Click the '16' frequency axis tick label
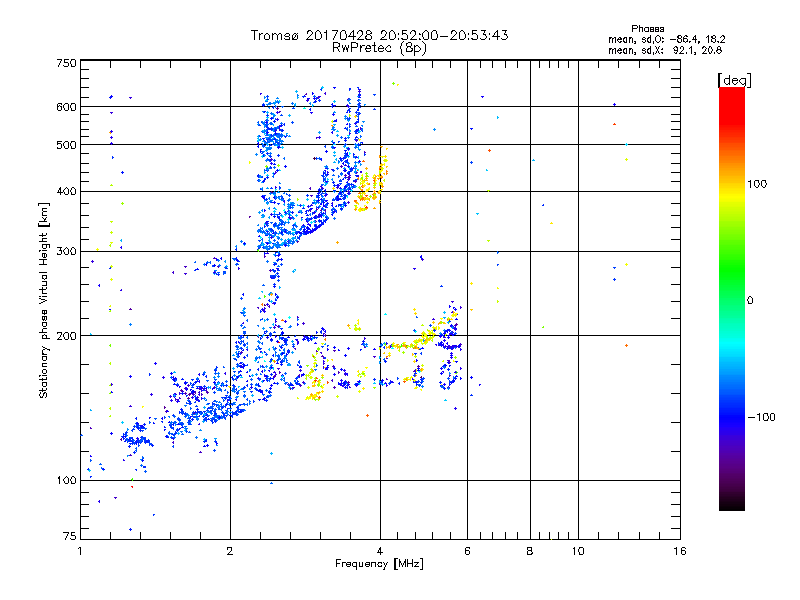 (680, 551)
